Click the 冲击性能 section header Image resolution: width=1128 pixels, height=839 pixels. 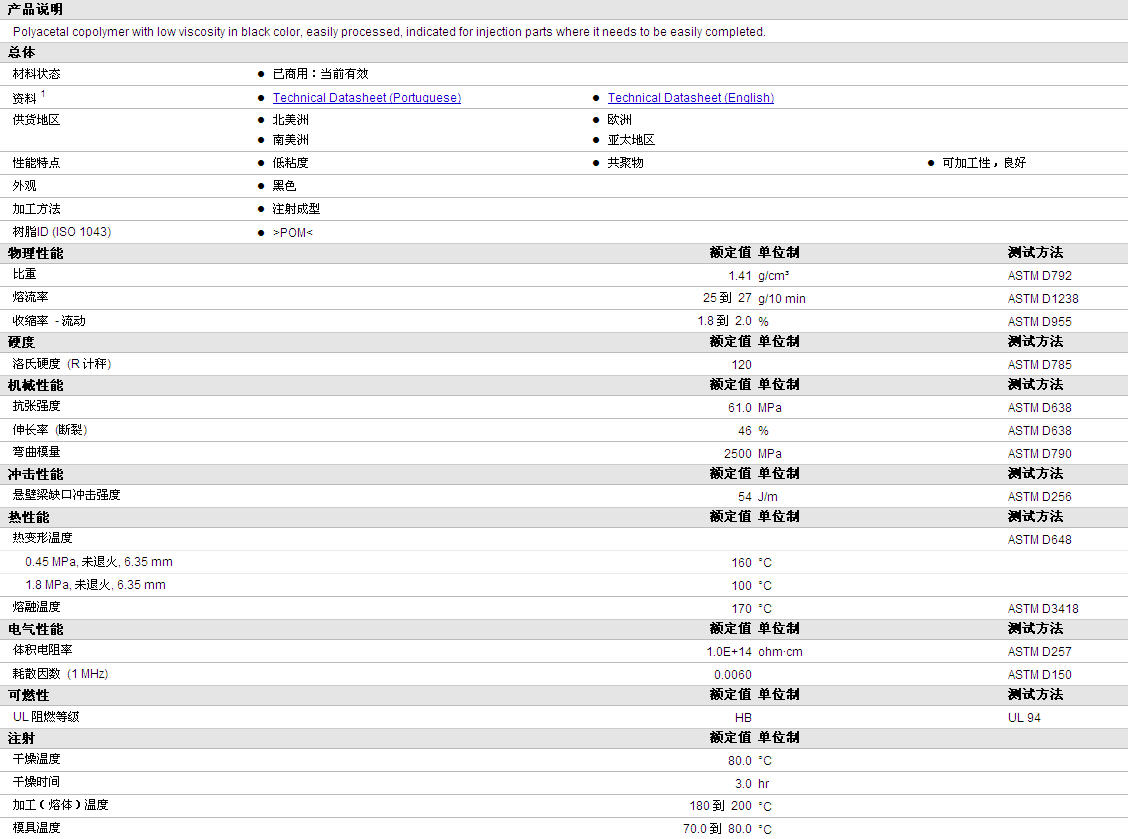35,475
